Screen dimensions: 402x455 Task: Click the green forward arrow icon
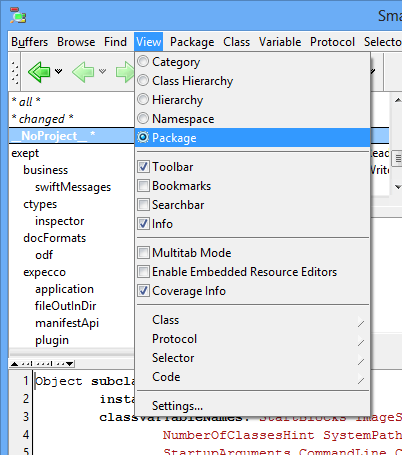click(x=125, y=72)
